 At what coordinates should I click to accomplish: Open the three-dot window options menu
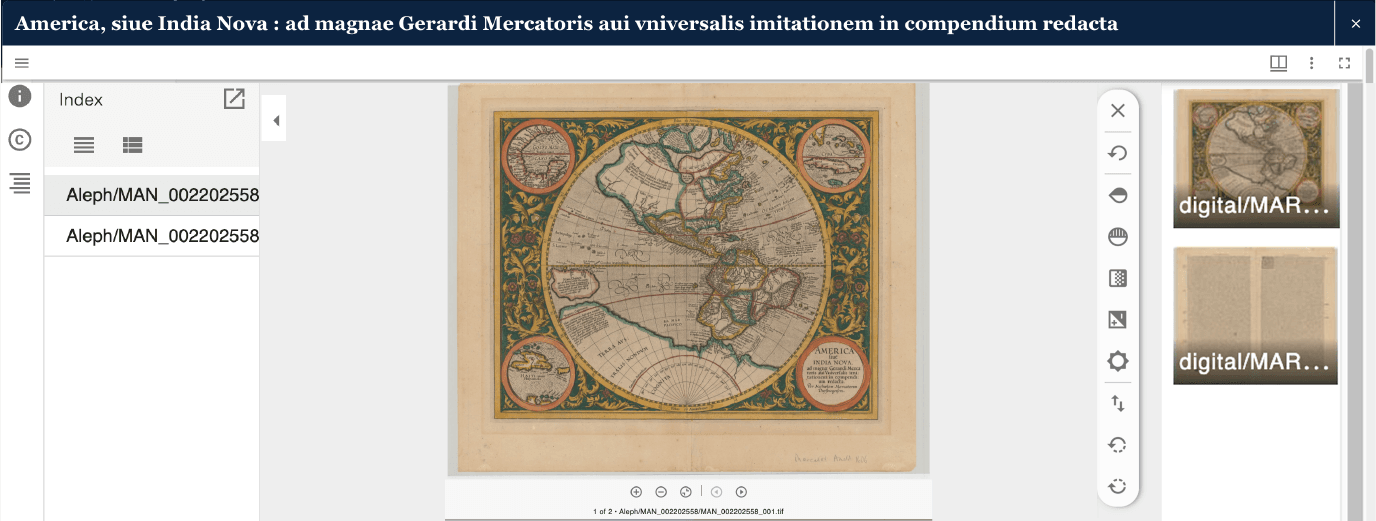pos(1311,63)
